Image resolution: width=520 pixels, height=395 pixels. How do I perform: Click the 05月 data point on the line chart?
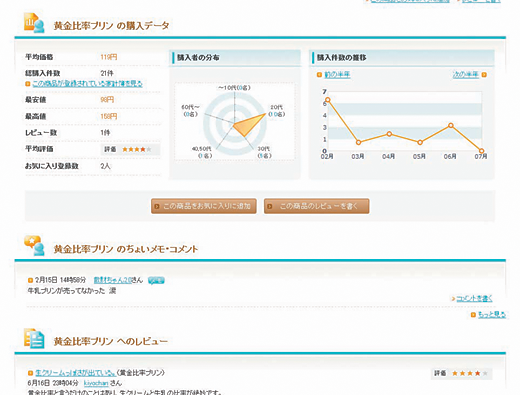coord(420,142)
